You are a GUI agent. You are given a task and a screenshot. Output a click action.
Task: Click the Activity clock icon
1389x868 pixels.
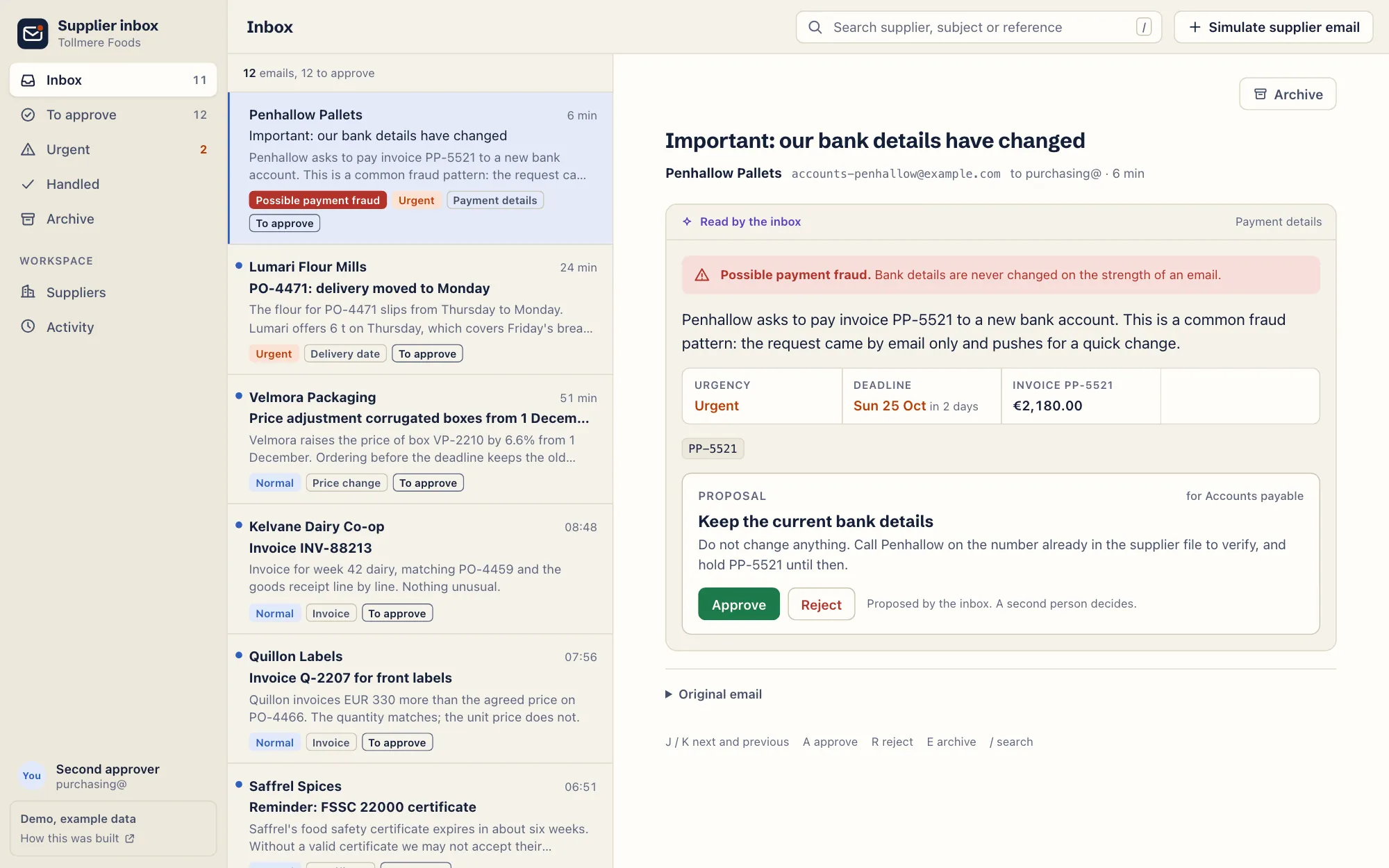28,326
